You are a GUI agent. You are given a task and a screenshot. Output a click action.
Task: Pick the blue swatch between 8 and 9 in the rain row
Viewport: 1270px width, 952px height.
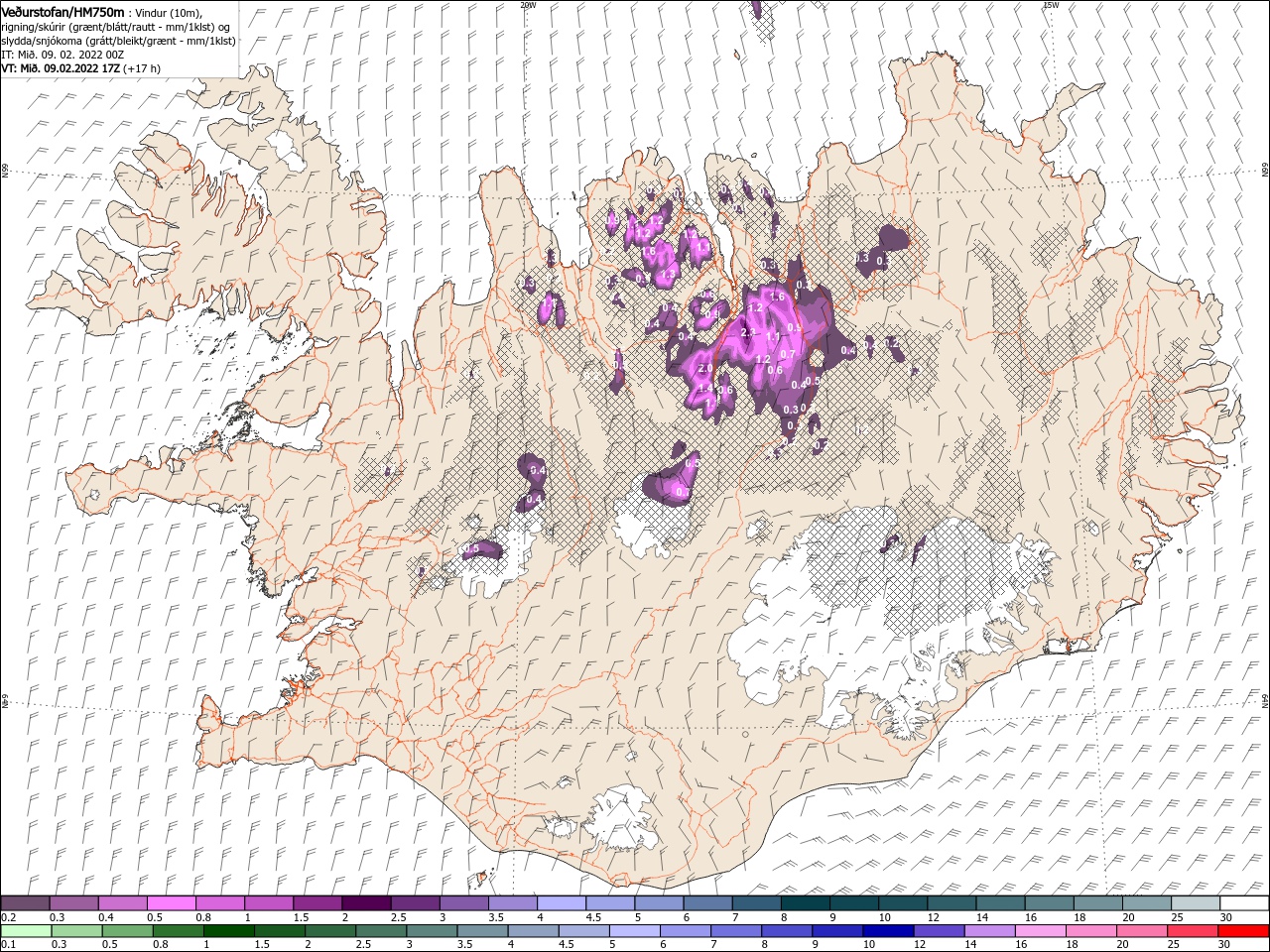pos(786,931)
